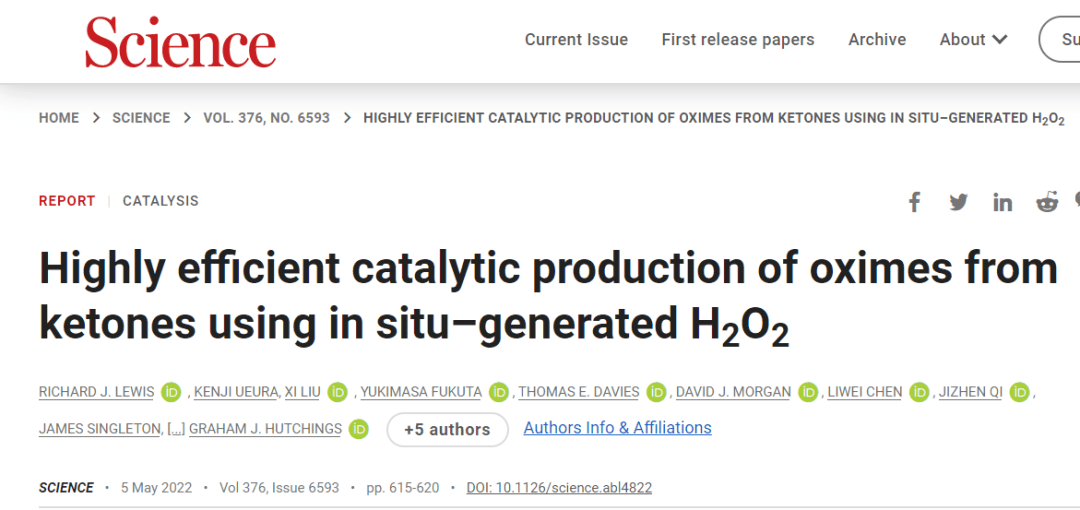This screenshot has height=510, width=1080.
Task: Expand the hidden +5 authors list
Action: click(x=447, y=430)
